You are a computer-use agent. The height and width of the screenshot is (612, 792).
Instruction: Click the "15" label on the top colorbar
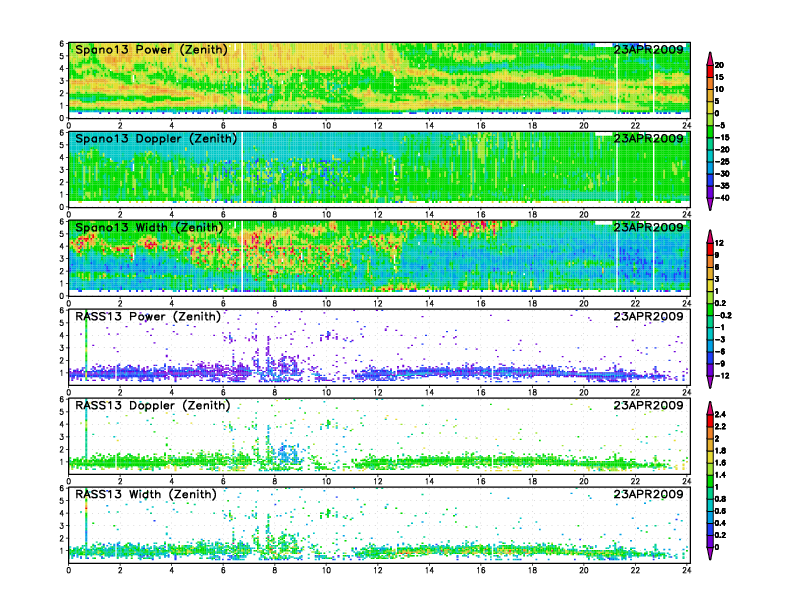[719, 77]
